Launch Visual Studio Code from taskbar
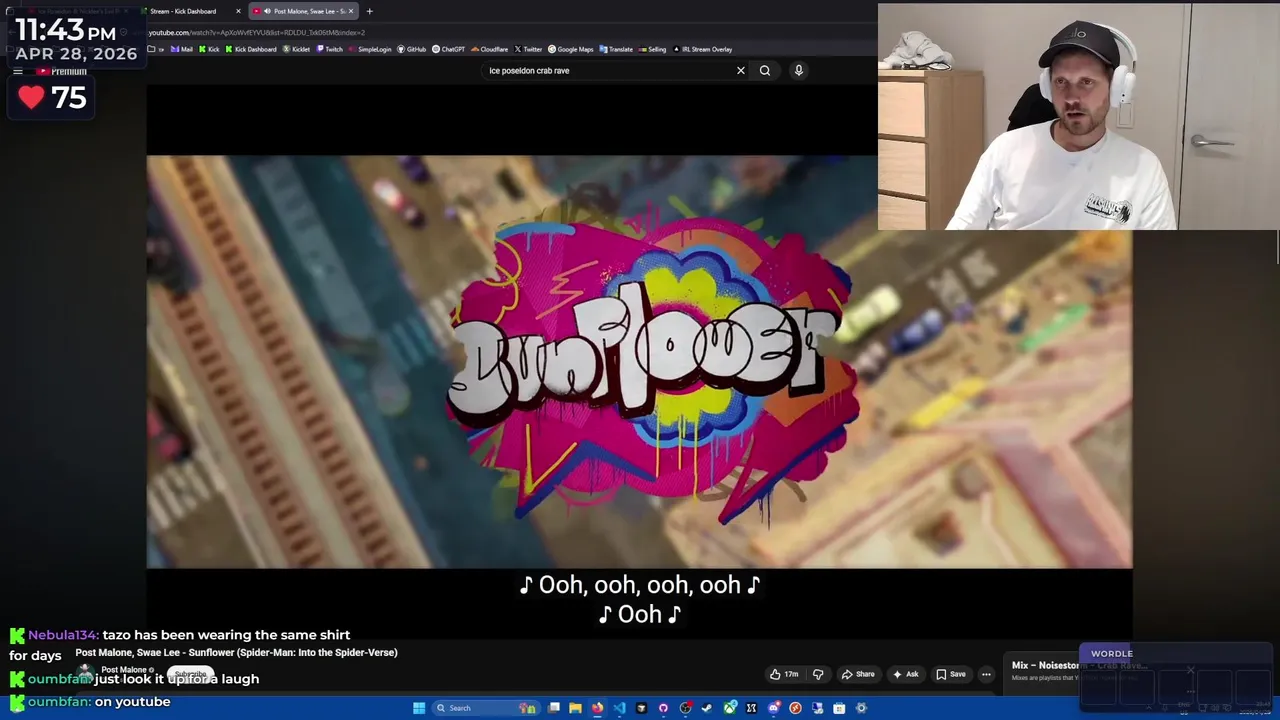The width and height of the screenshot is (1280, 720). 619,708
